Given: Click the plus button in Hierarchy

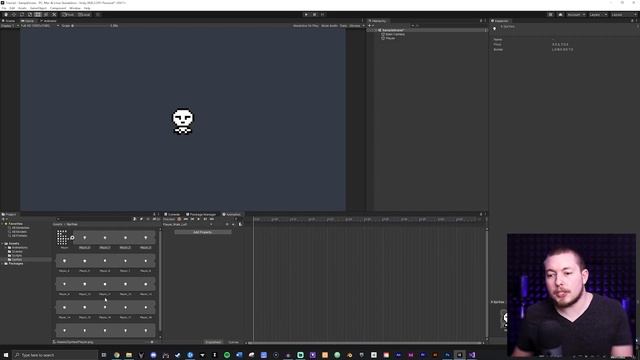Looking at the screenshot, I should 370,26.
